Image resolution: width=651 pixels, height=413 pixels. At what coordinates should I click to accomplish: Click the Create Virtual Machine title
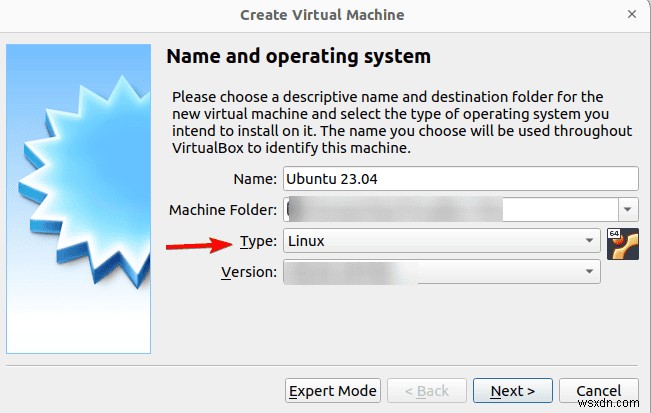pyautogui.click(x=322, y=15)
